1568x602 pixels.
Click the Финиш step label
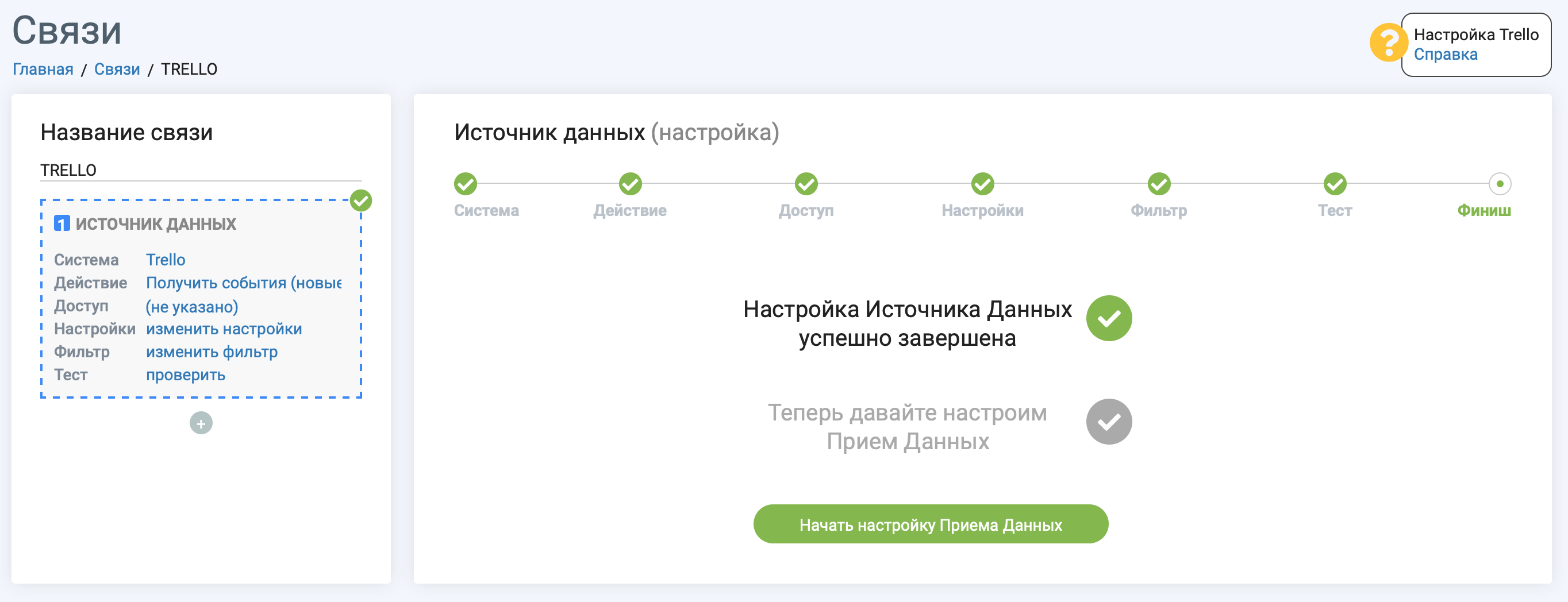pos(1484,211)
